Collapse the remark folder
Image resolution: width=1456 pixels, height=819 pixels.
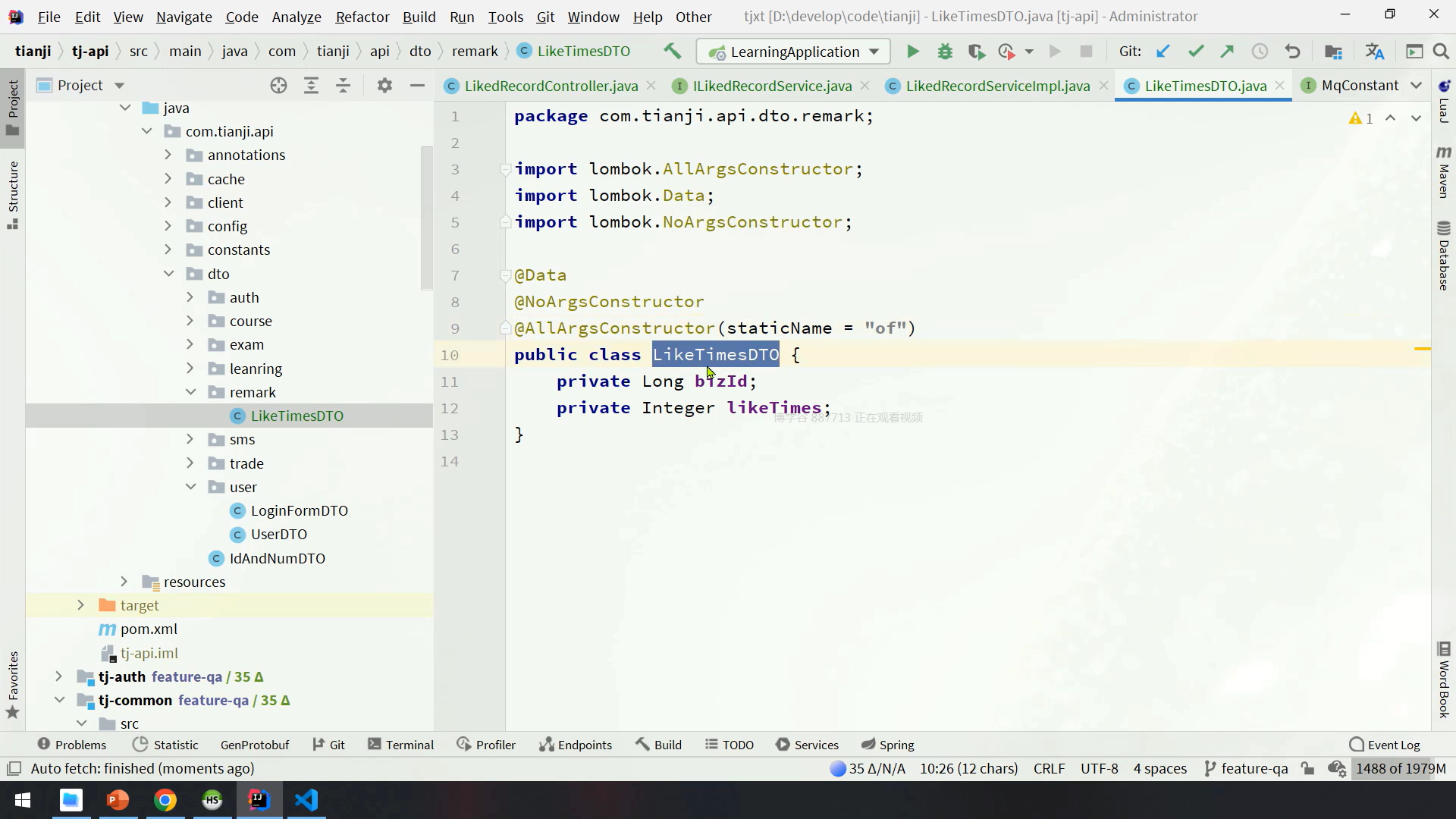[190, 392]
